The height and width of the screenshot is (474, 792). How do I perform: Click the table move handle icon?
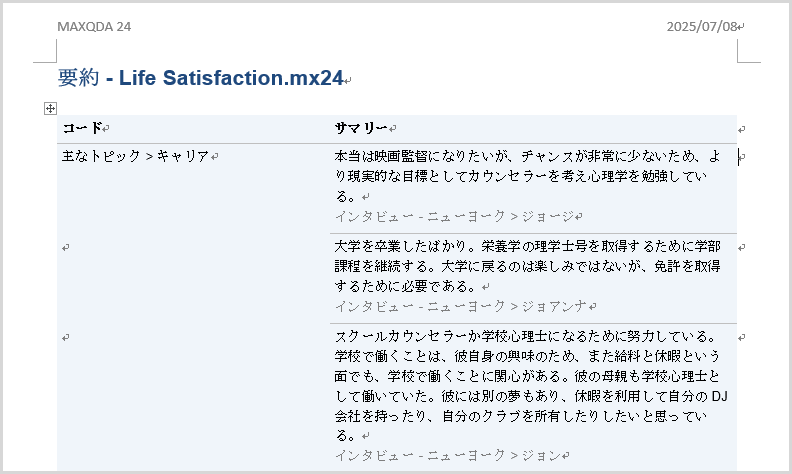tap(50, 108)
